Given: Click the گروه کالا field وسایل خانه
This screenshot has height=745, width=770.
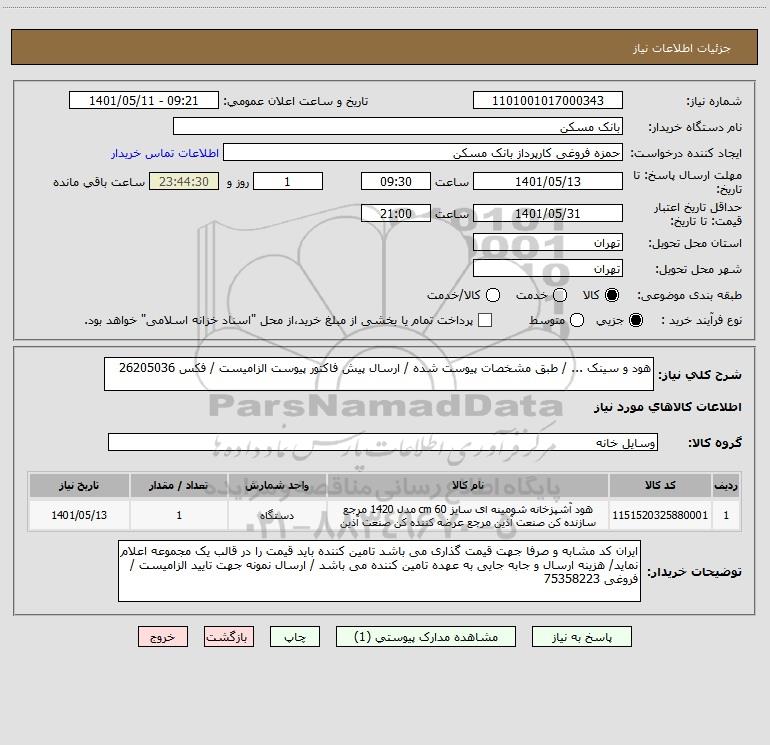Looking at the screenshot, I should tap(383, 442).
